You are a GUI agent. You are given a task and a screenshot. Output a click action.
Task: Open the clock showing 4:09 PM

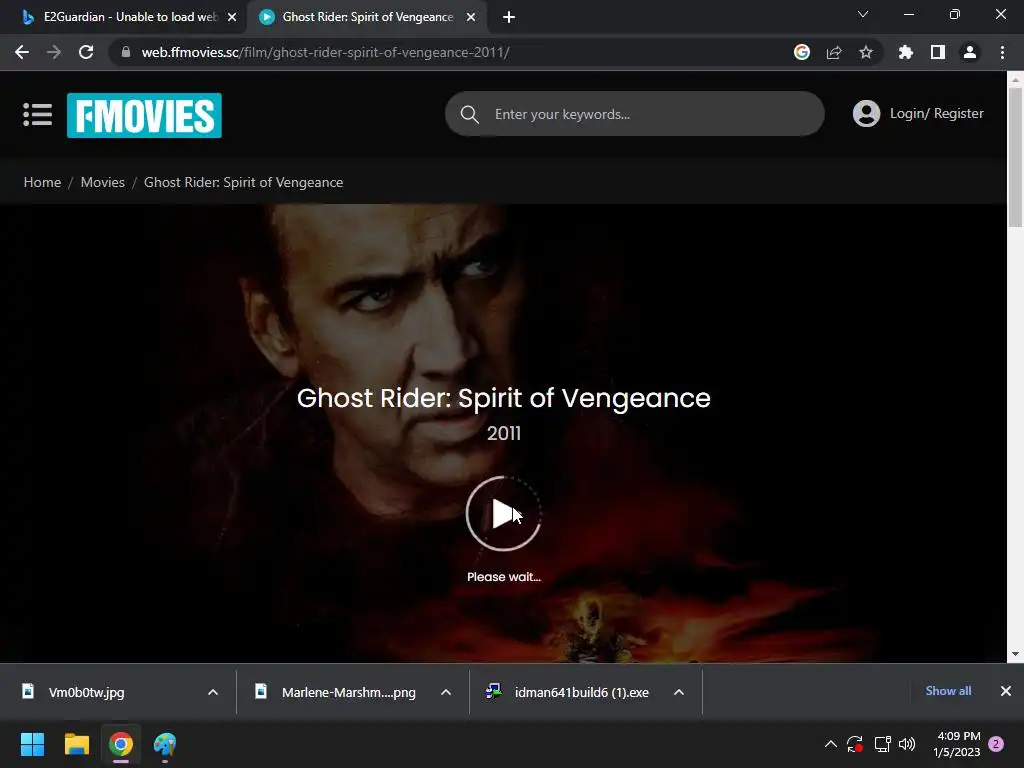point(957,744)
